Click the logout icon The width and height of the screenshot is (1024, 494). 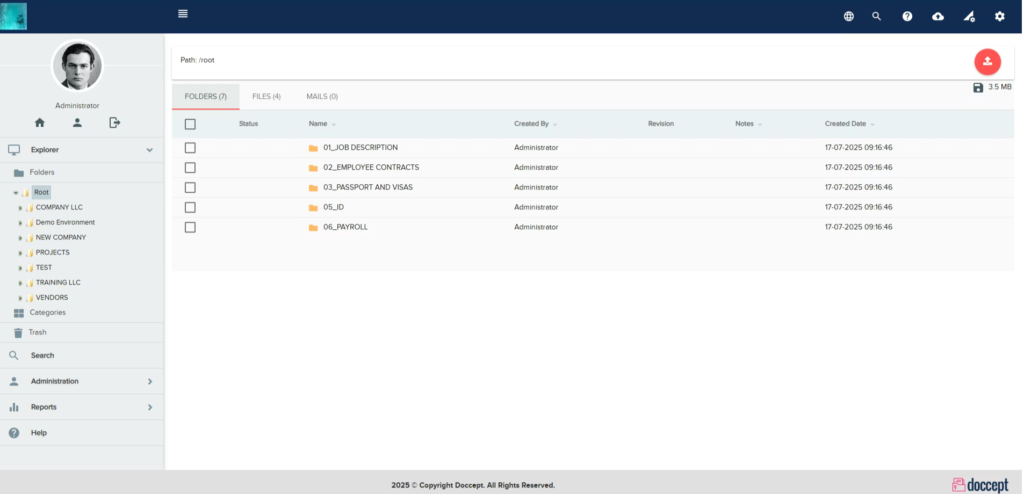[x=114, y=122]
